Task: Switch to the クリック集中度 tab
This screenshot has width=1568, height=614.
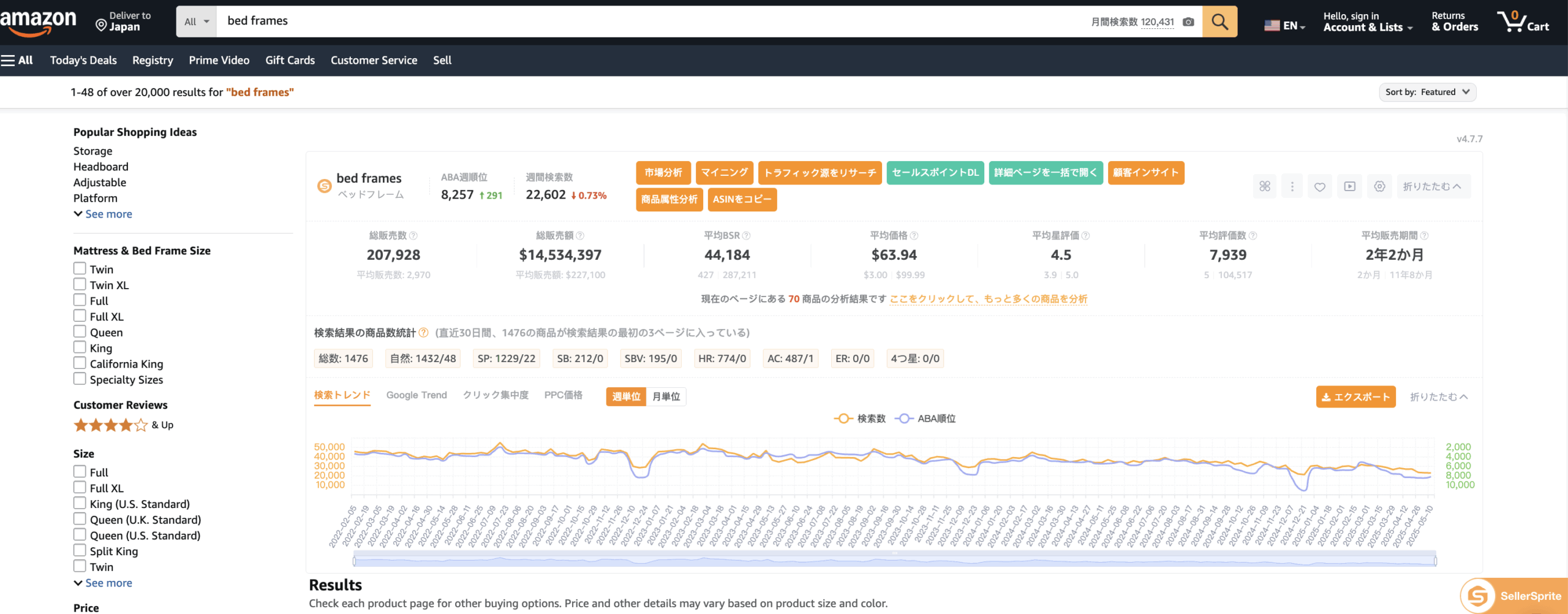Action: [496, 395]
